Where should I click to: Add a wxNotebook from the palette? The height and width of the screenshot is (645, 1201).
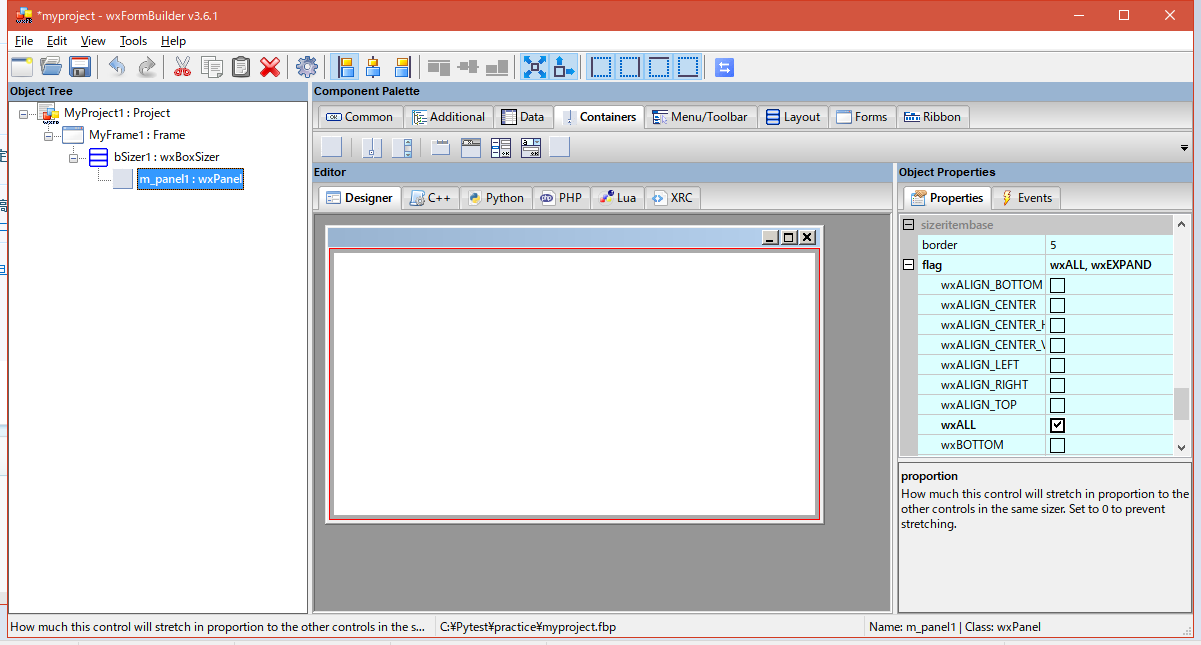[441, 147]
